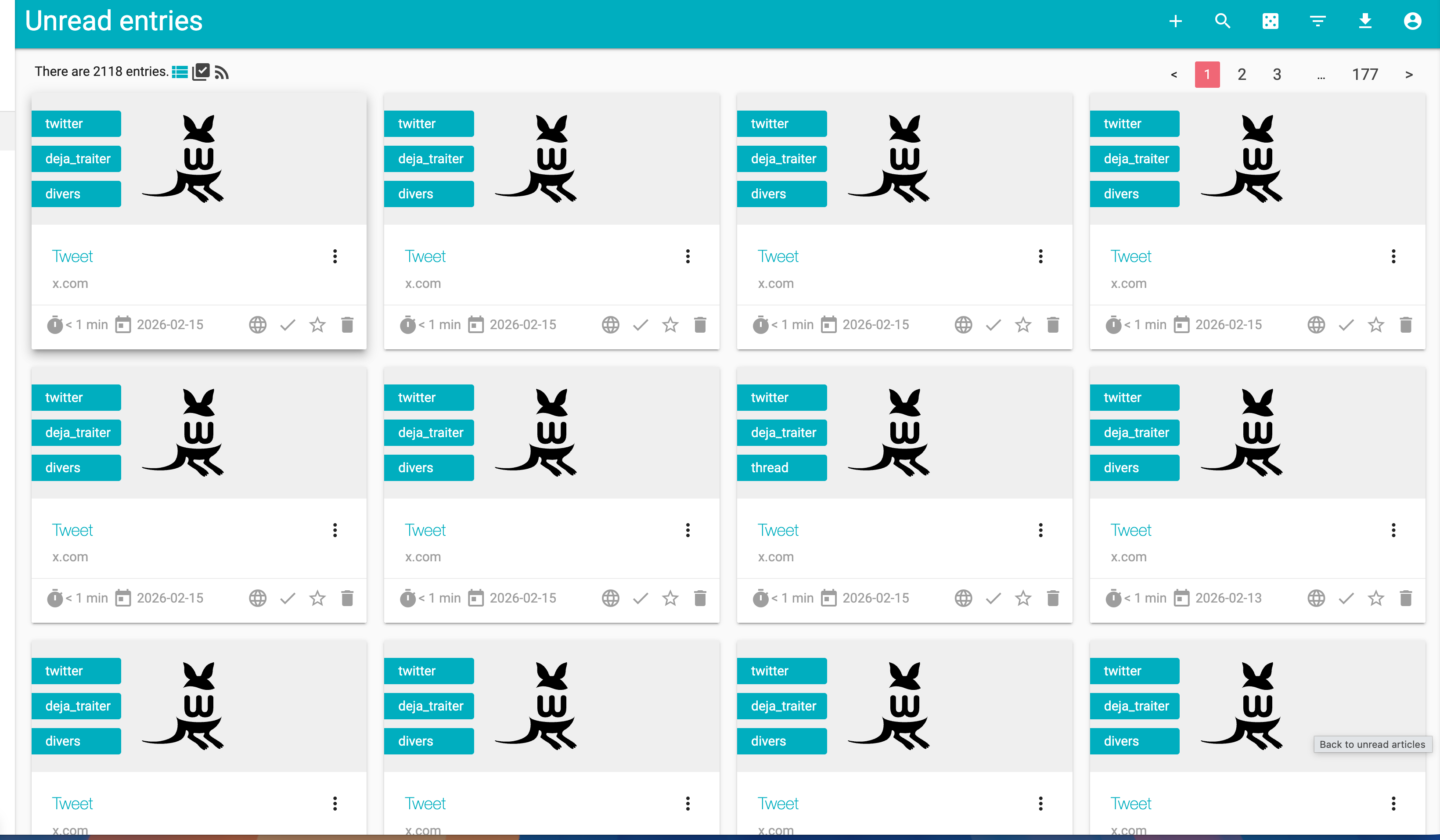Open three-dot menu on second row first card
This screenshot has height=840, width=1440.
pos(335,531)
